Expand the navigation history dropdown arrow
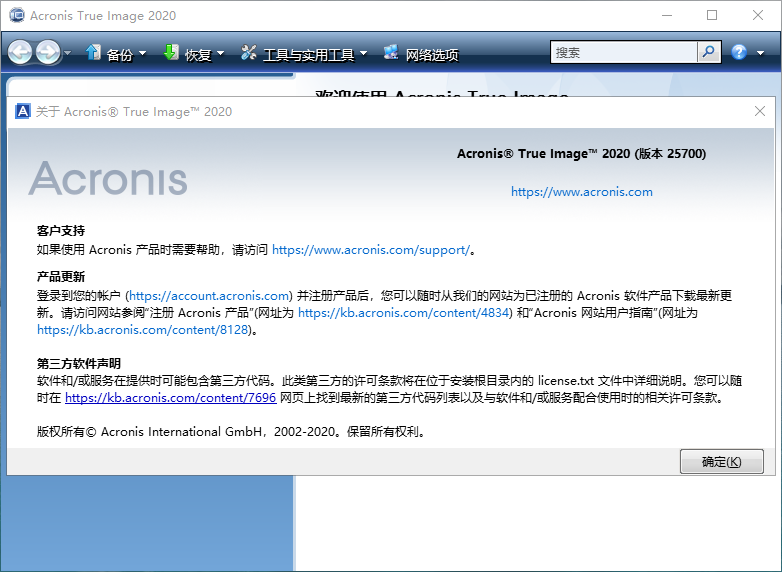Image resolution: width=782 pixels, height=572 pixels. [67, 54]
